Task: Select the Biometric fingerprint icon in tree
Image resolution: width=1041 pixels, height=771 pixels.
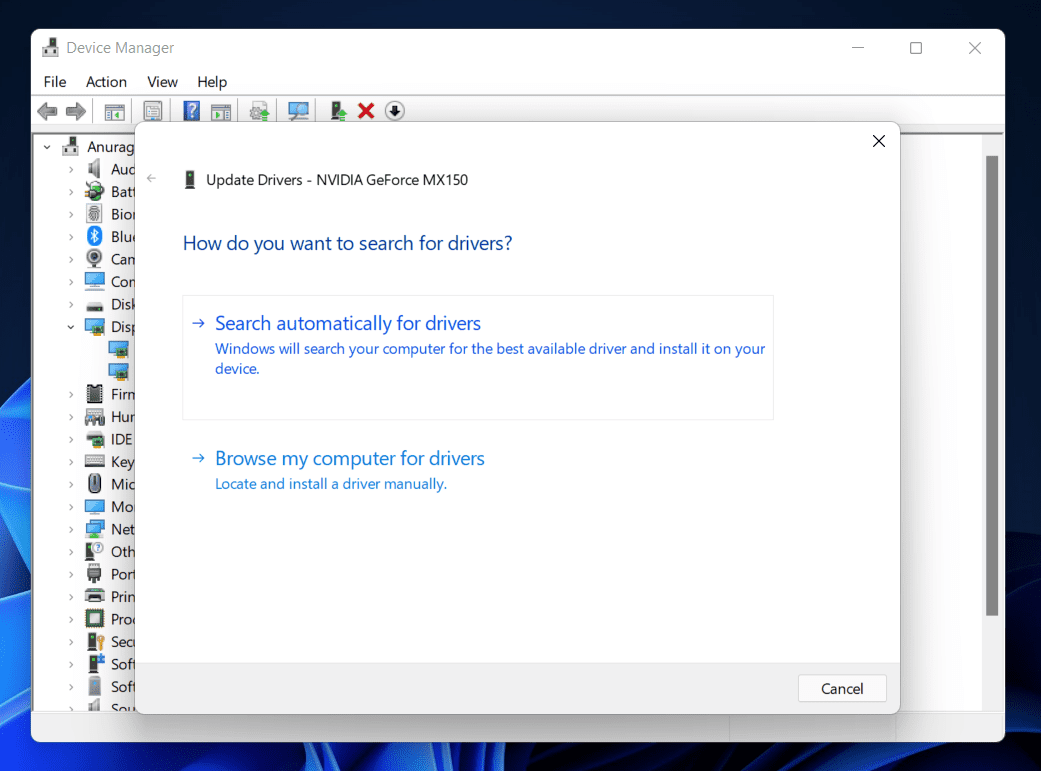Action: pos(94,214)
